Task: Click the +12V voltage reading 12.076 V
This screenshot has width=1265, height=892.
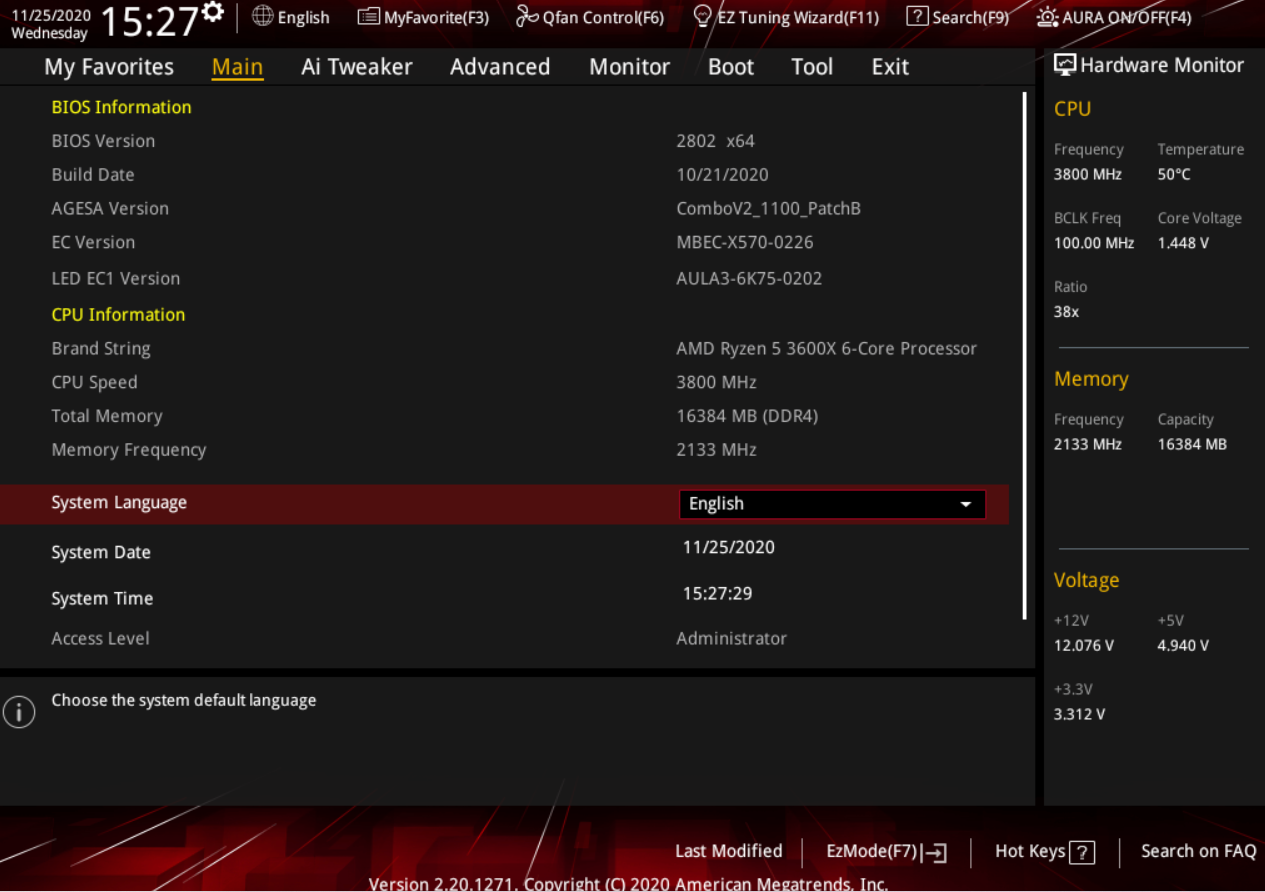Action: 1084,646
